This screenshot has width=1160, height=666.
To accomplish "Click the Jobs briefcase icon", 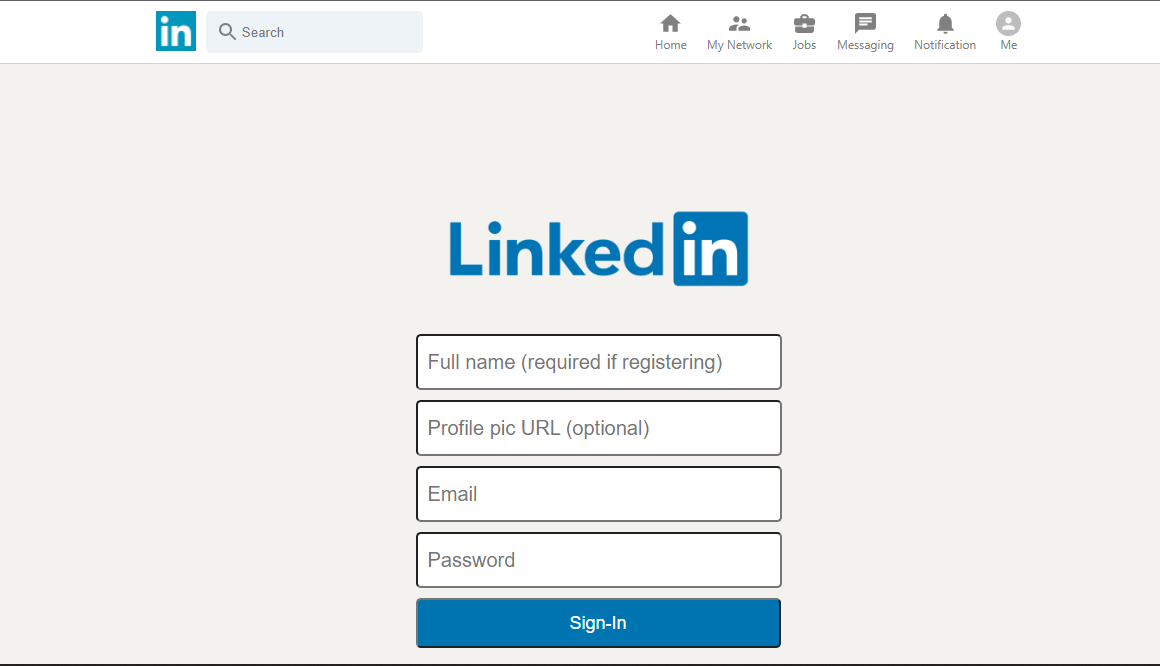I will (804, 24).
